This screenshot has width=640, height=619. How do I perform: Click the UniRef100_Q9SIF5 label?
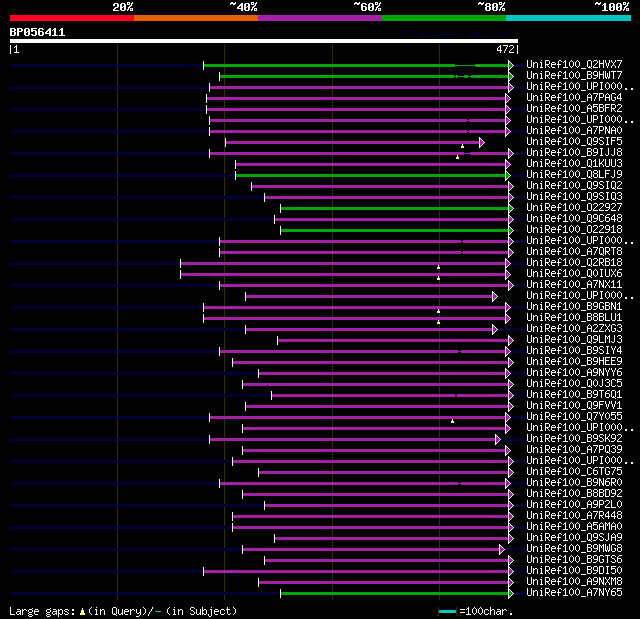574,142
